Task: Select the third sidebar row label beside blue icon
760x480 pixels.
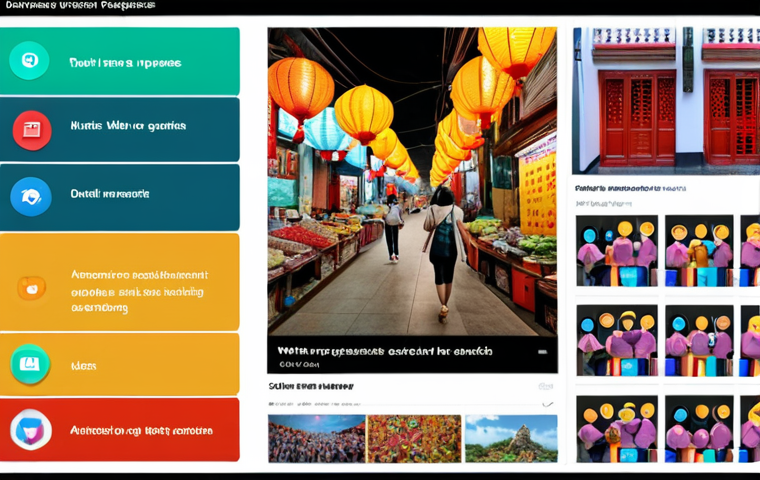Action: 110,194
